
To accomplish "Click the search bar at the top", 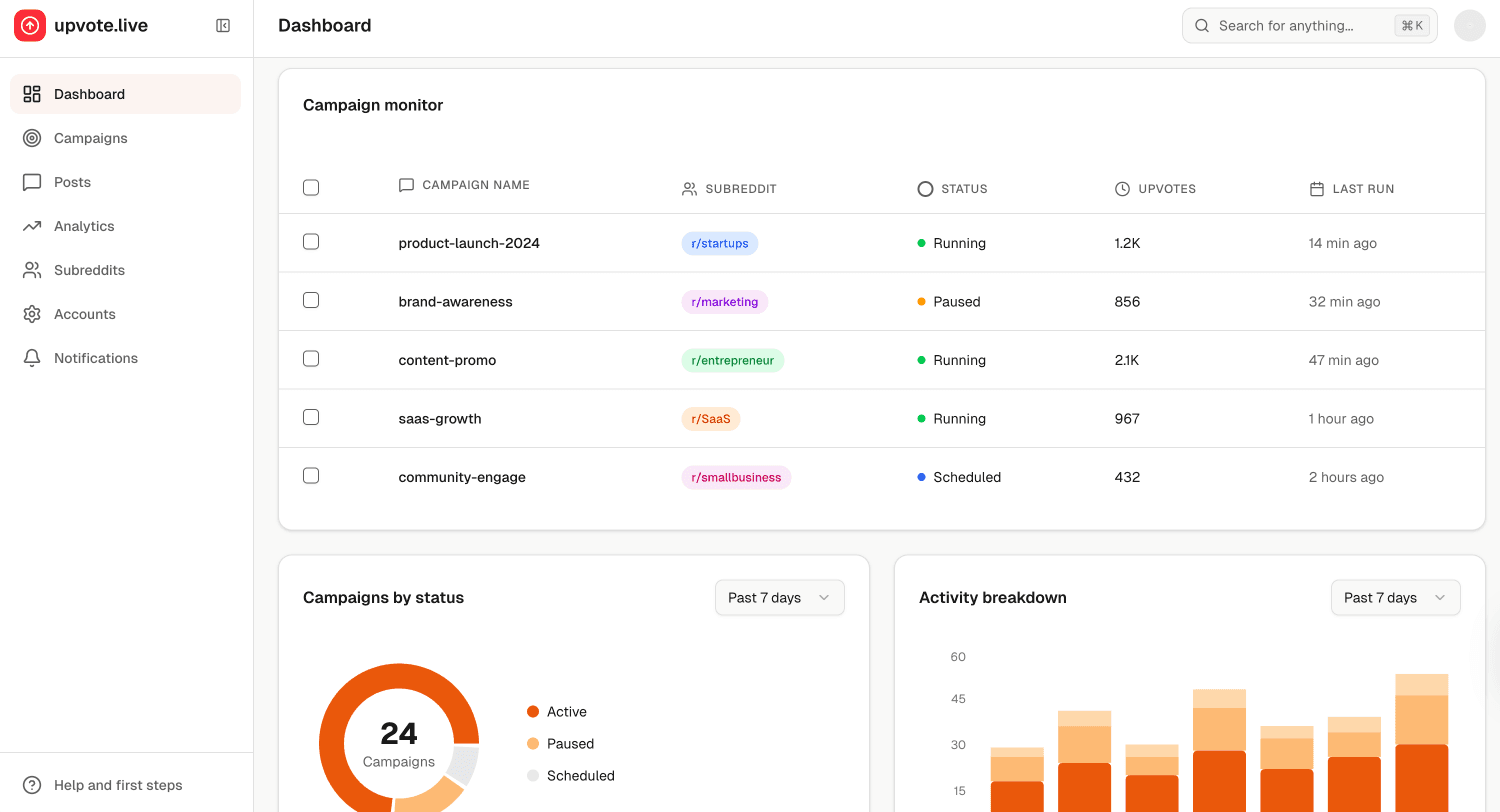I will tap(1300, 25).
